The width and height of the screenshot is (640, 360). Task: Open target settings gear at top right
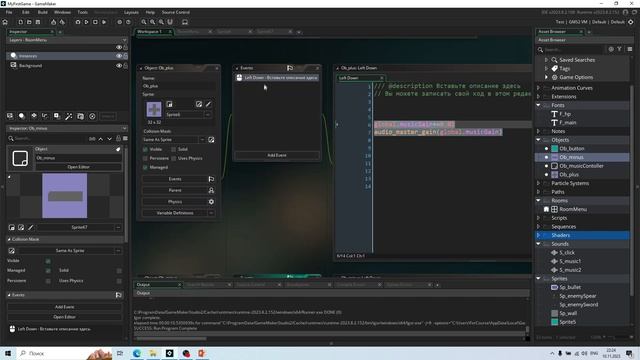631,22
